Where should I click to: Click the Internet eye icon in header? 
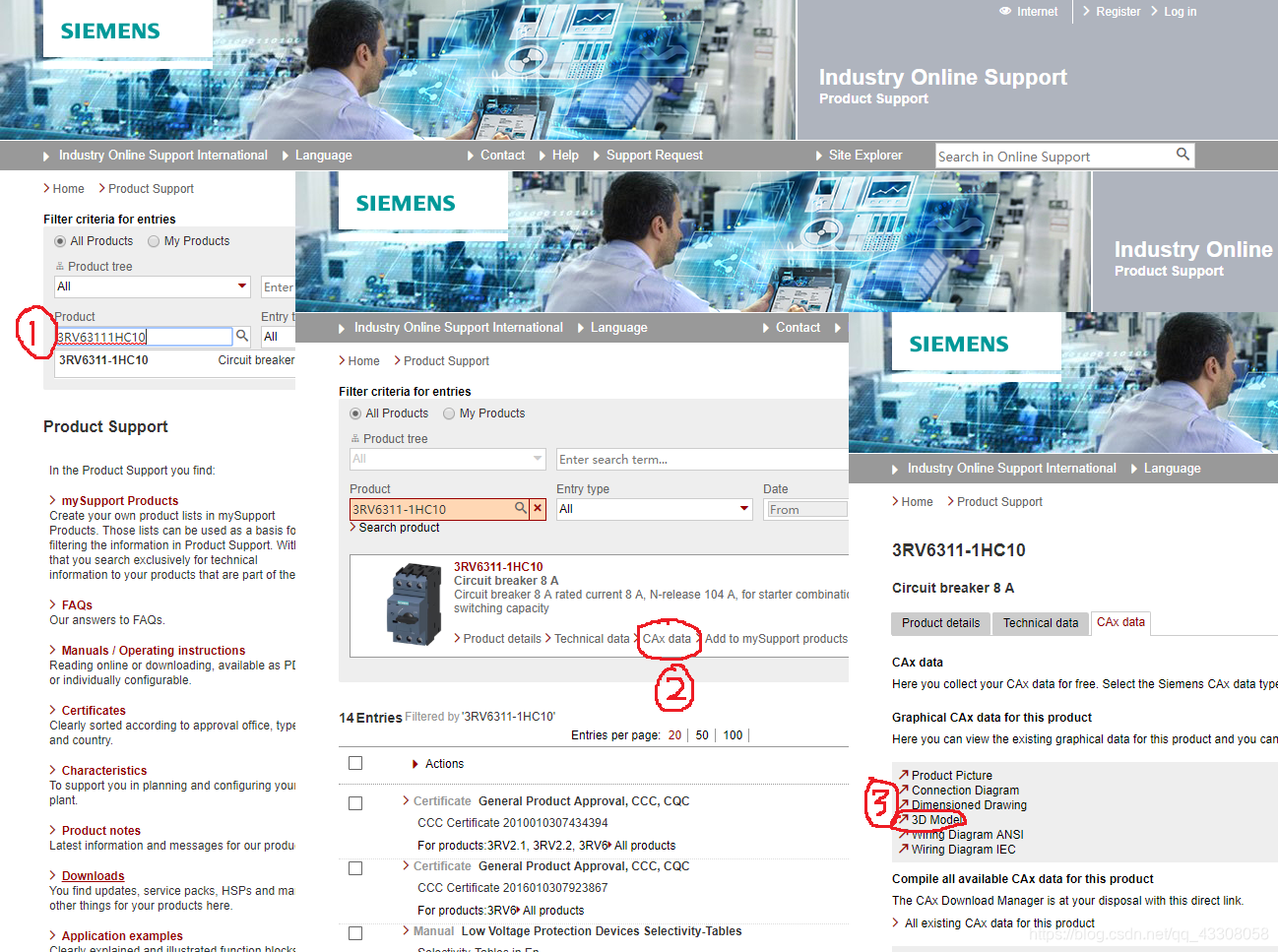click(x=1005, y=12)
